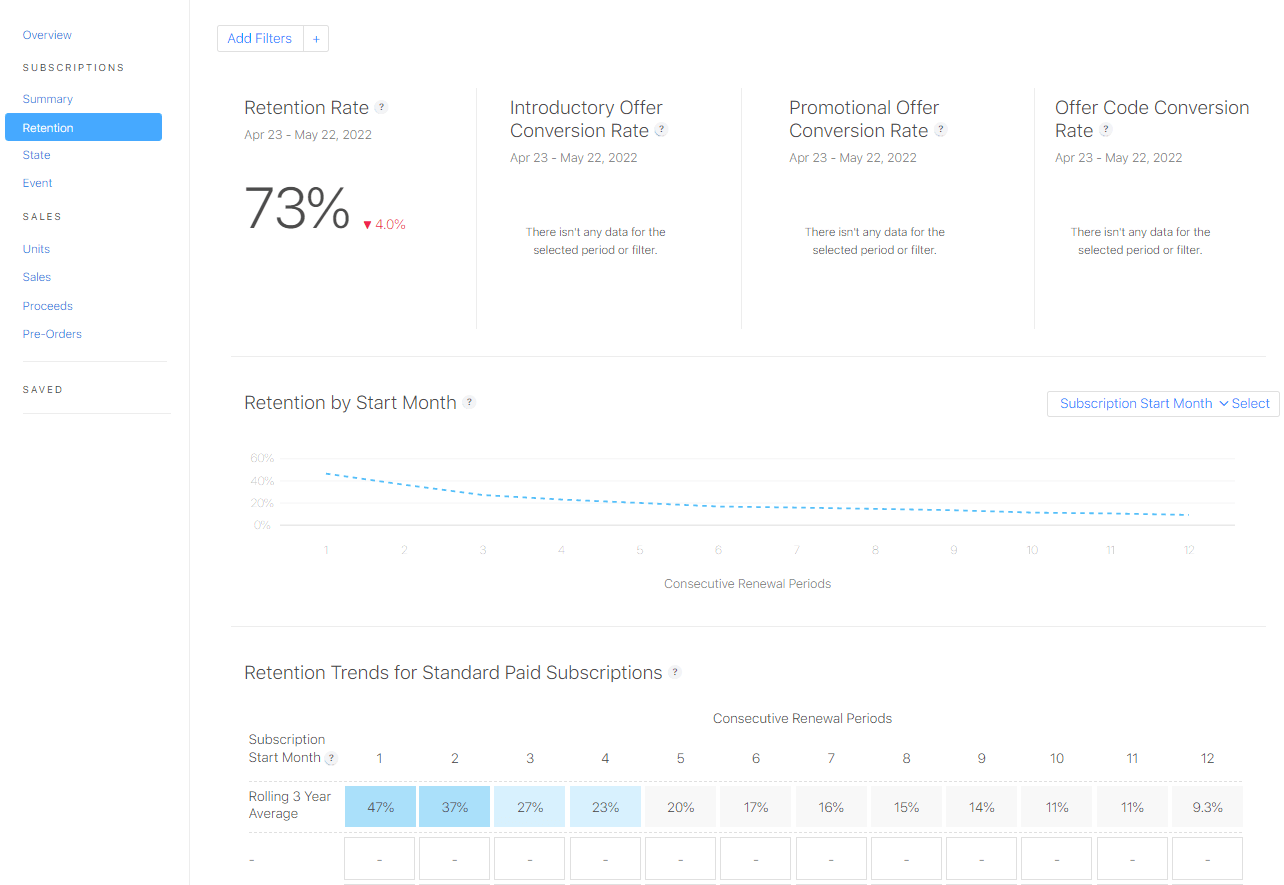Click the Offer Code Conversion Rate help icon
This screenshot has width=1284, height=885.
1105,130
